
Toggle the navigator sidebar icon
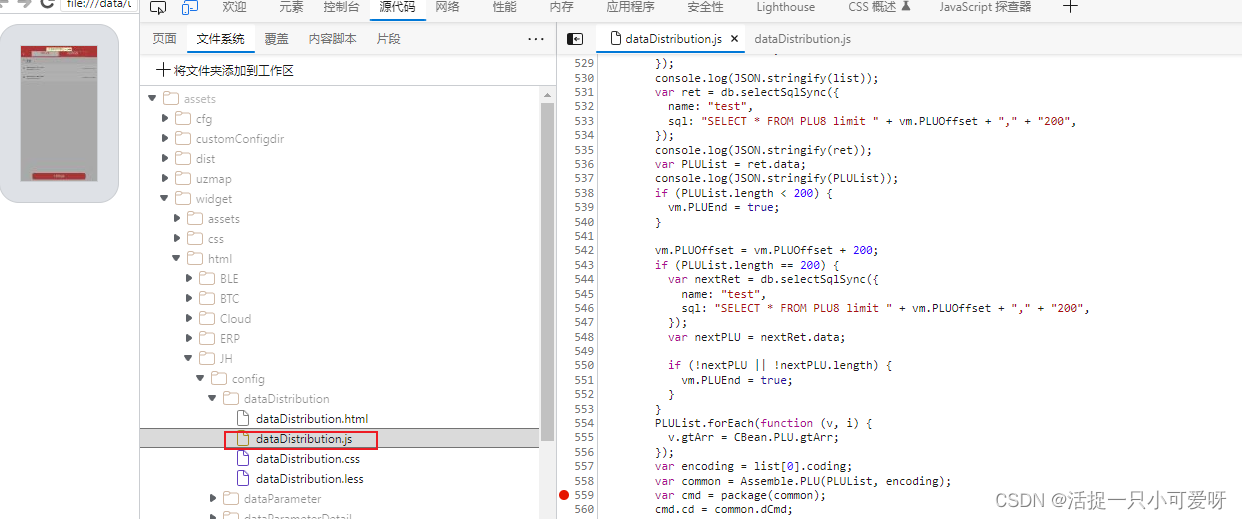(575, 39)
